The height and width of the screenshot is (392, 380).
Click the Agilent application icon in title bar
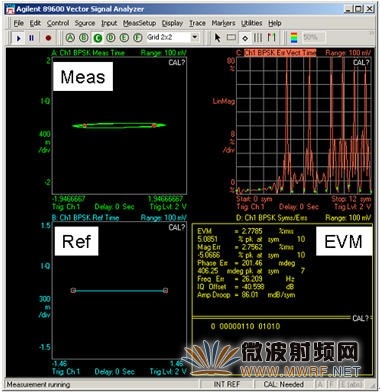tap(10, 9)
